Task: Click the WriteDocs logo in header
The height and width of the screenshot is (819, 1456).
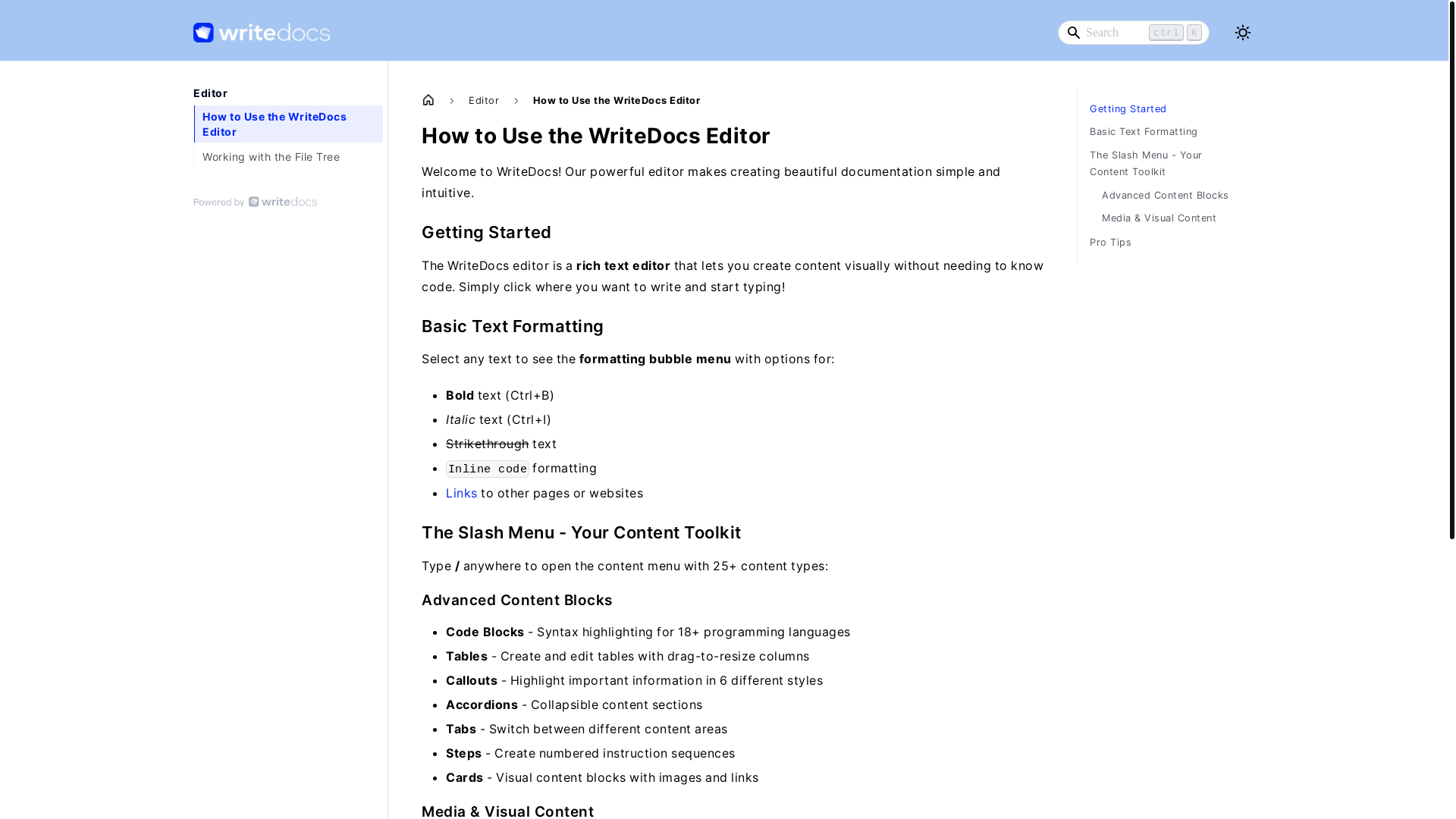Action: 262,33
